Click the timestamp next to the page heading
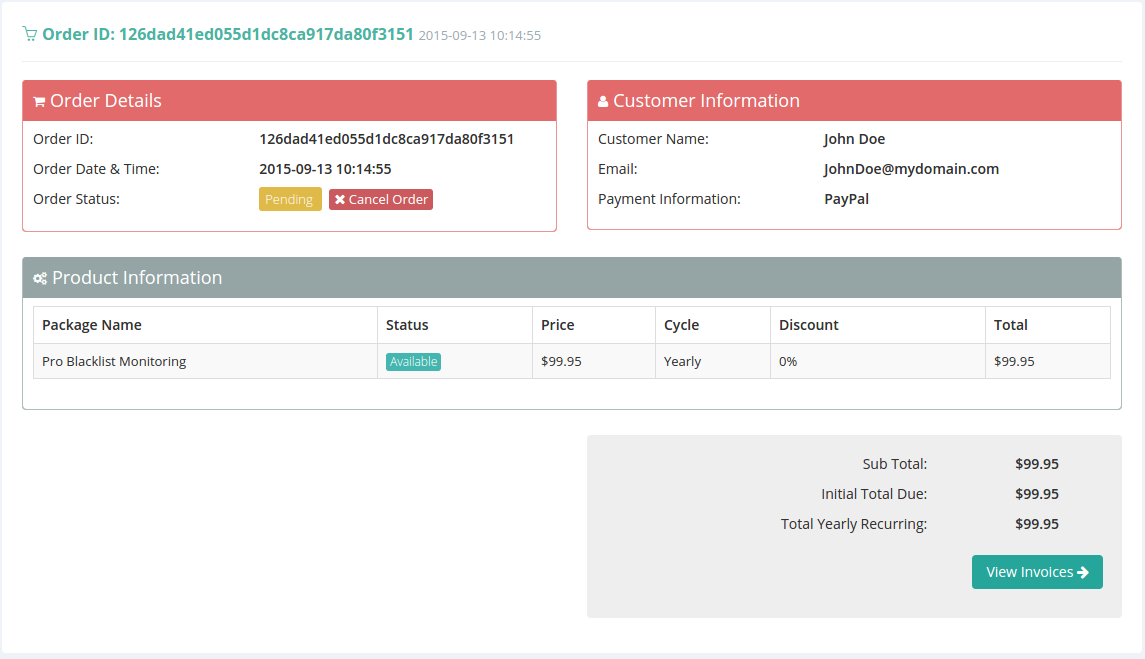The image size is (1145, 659). pyautogui.click(x=480, y=35)
